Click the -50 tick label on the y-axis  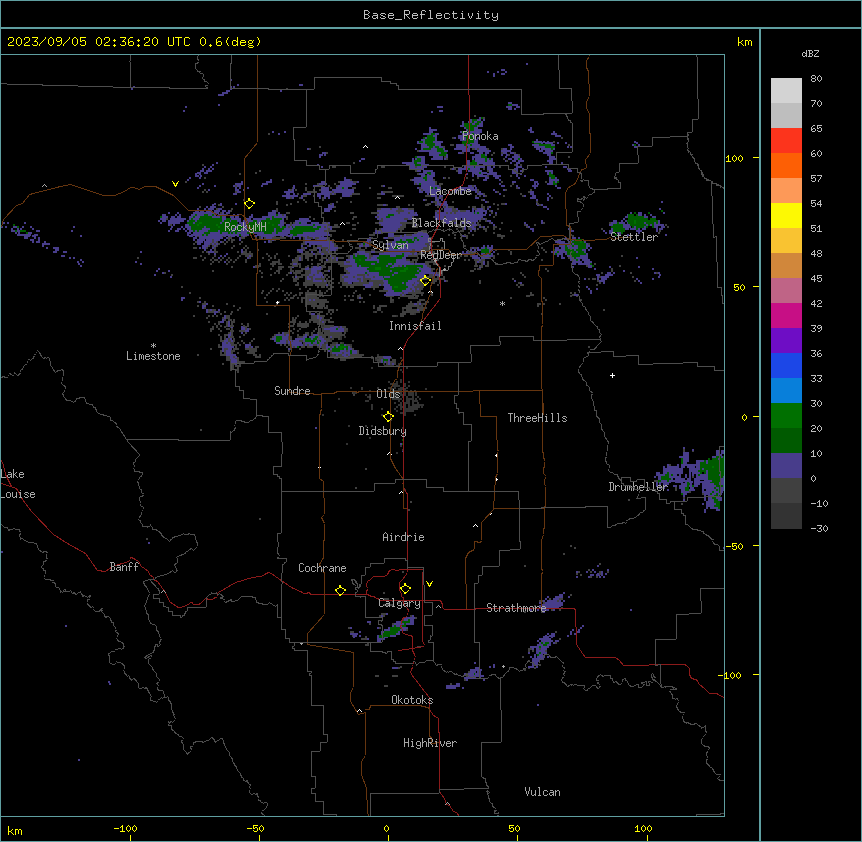click(x=734, y=546)
